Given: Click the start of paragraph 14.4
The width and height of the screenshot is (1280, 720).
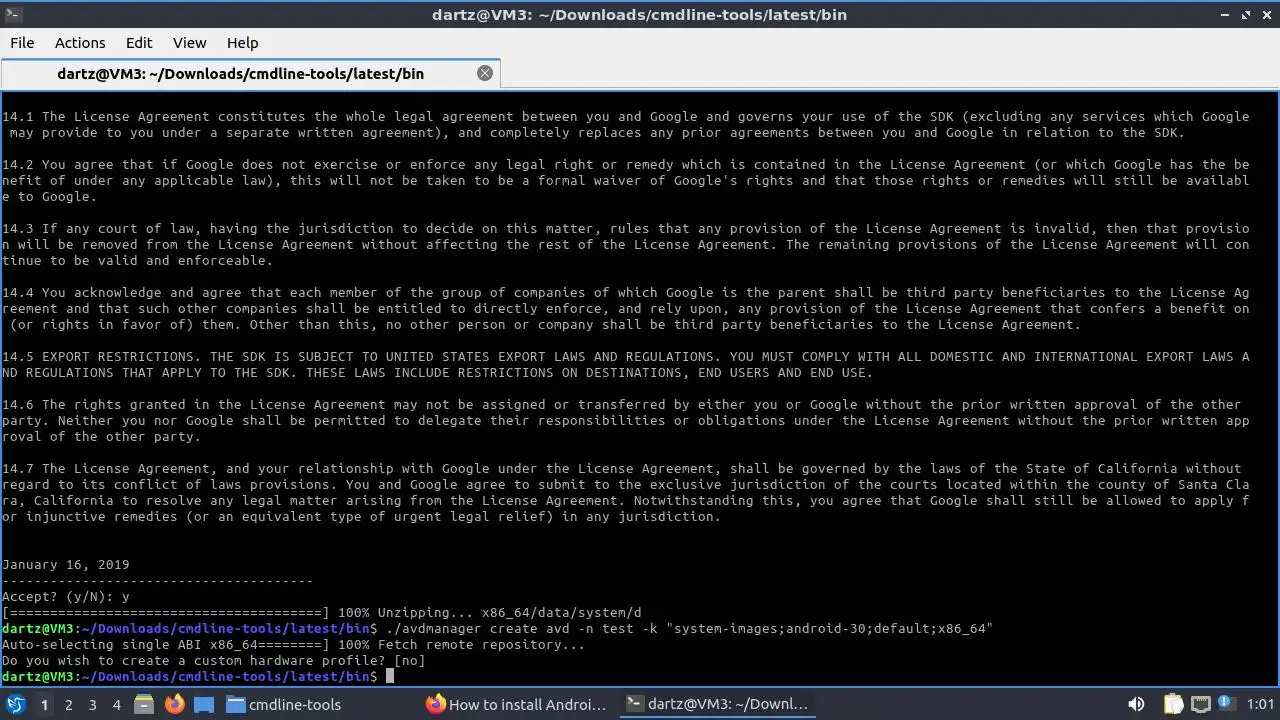Looking at the screenshot, I should pyautogui.click(x=18, y=293).
